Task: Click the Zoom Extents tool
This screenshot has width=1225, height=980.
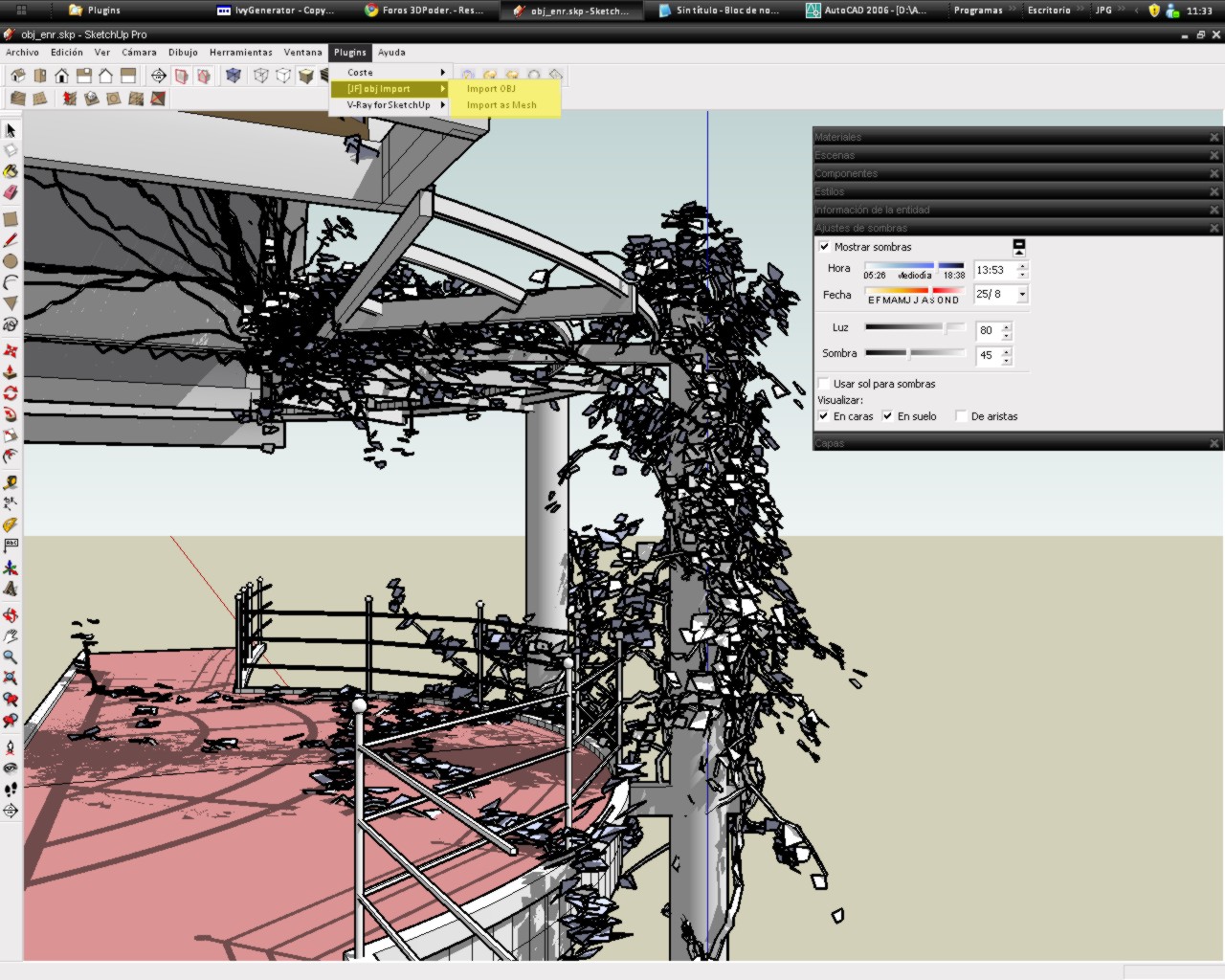Action: 11,679
